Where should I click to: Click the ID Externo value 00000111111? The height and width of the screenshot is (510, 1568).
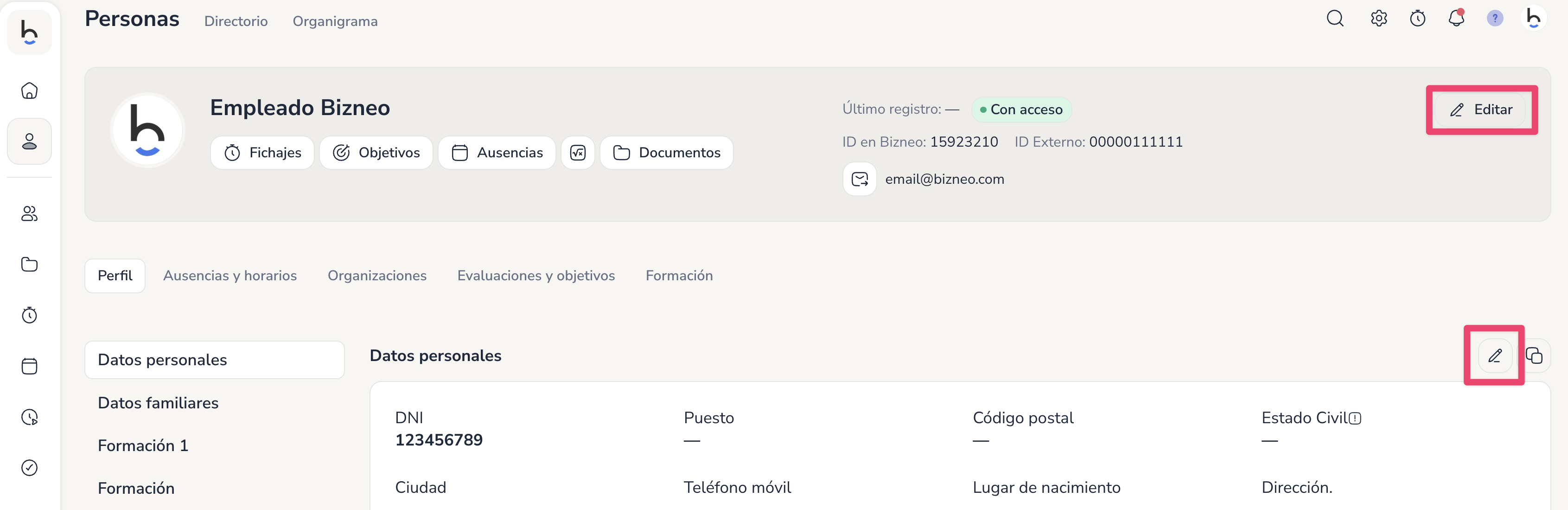point(1135,142)
